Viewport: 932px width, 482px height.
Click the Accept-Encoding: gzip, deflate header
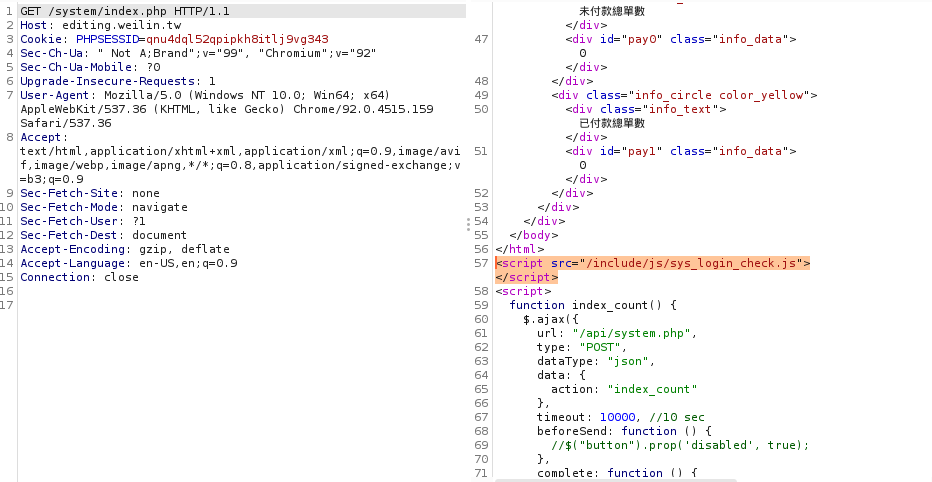[x=125, y=249]
